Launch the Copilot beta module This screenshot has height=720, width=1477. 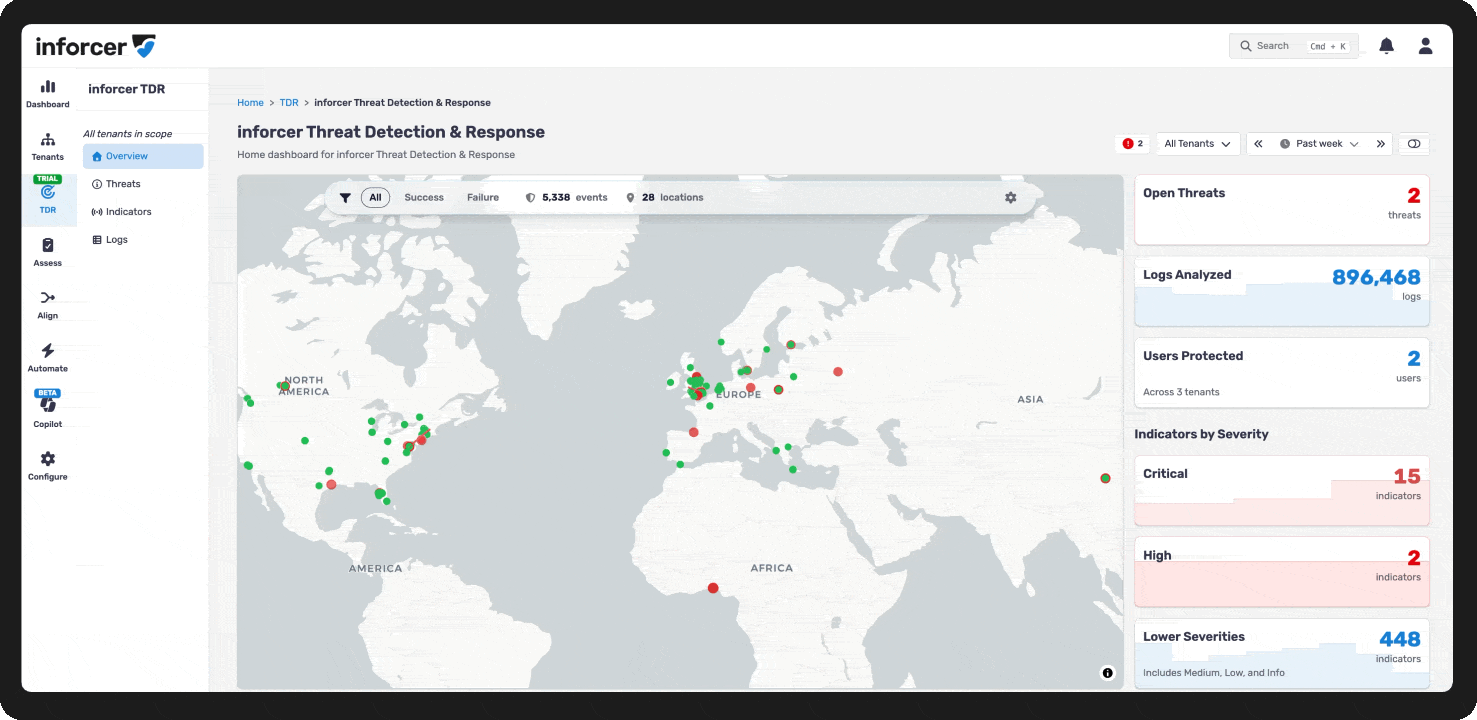point(48,410)
